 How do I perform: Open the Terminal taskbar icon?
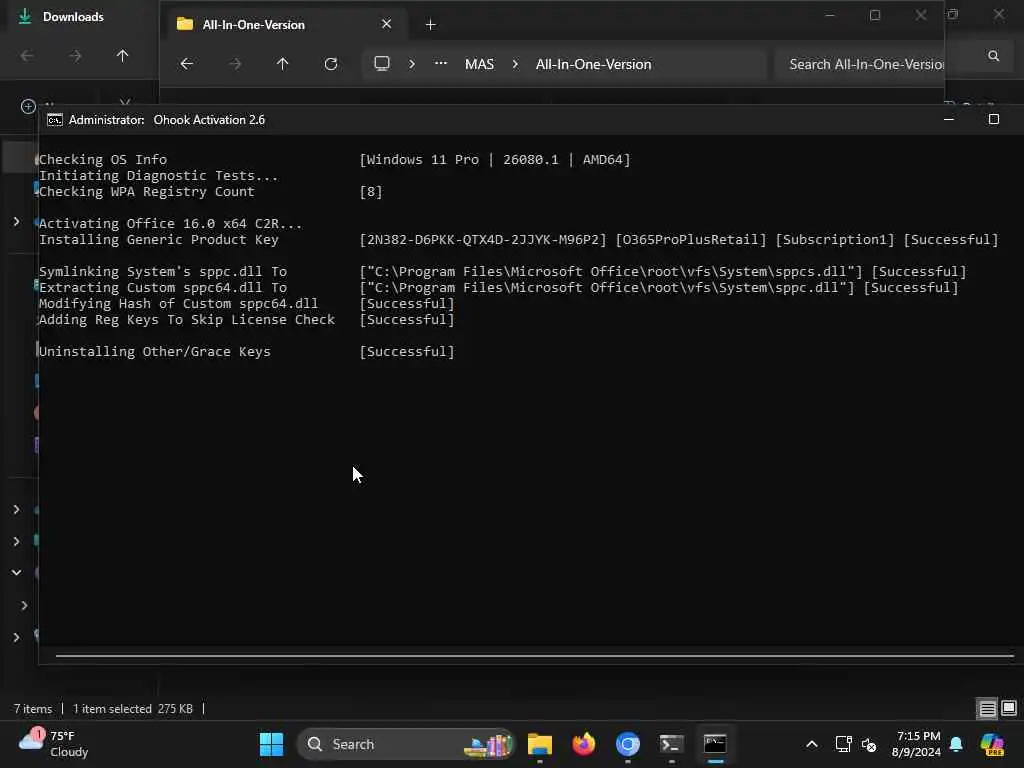(x=671, y=744)
